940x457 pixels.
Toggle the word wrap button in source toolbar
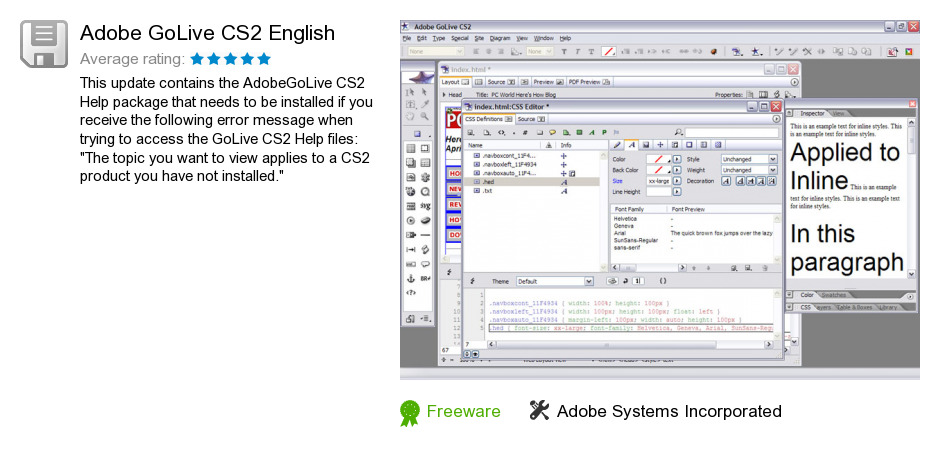(625, 281)
